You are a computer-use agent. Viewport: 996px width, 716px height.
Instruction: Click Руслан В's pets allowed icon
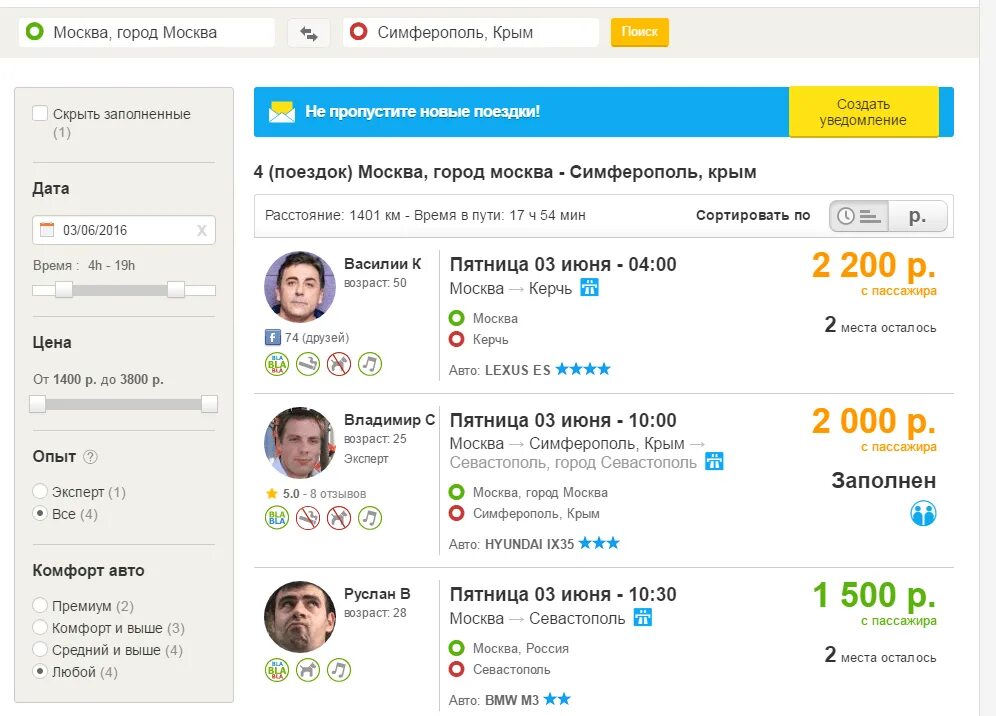click(307, 670)
